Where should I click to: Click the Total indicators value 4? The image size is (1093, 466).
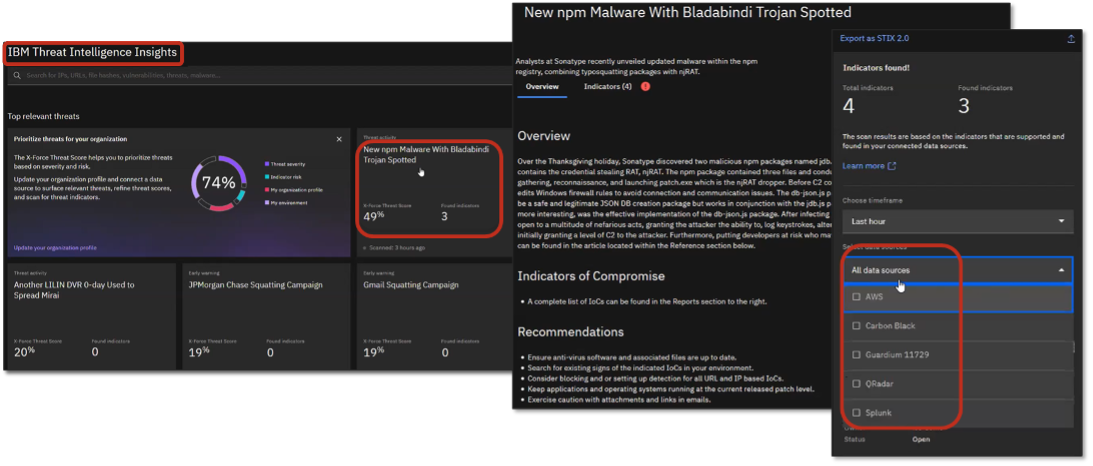(x=848, y=107)
